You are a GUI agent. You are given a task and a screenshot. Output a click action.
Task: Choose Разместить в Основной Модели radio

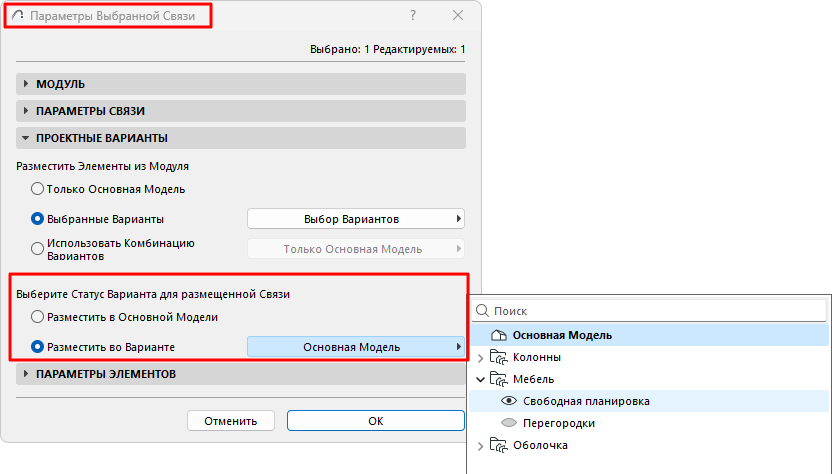point(38,317)
